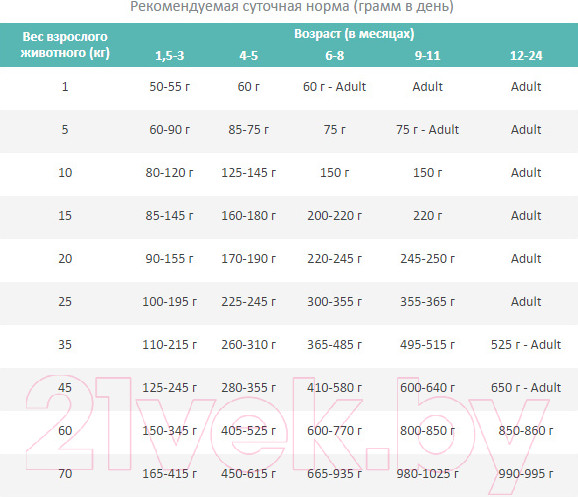
Task: Select the '245-250 г' cell
Action: 427,259
